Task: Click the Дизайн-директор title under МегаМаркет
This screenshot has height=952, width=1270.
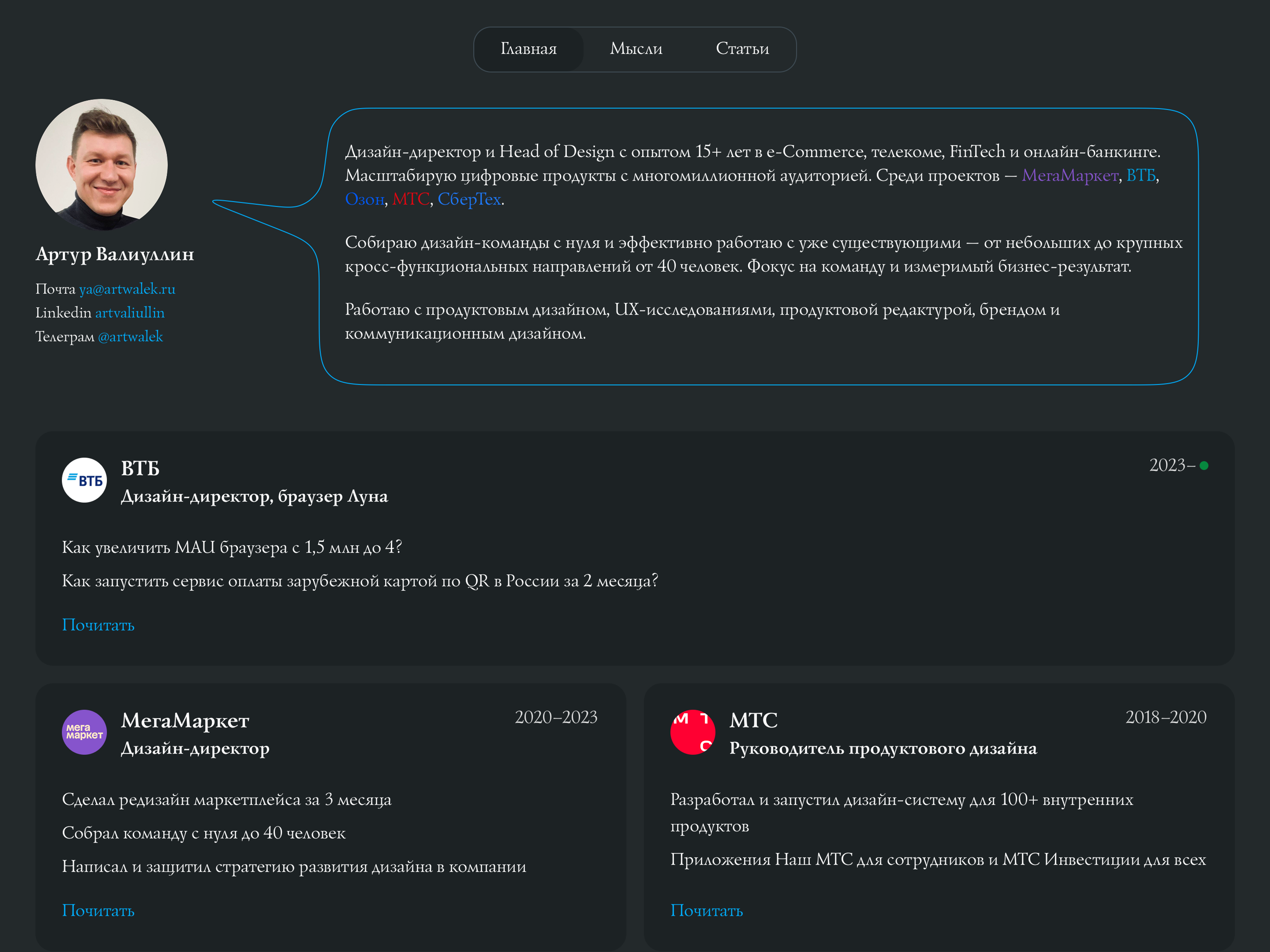Action: (195, 748)
